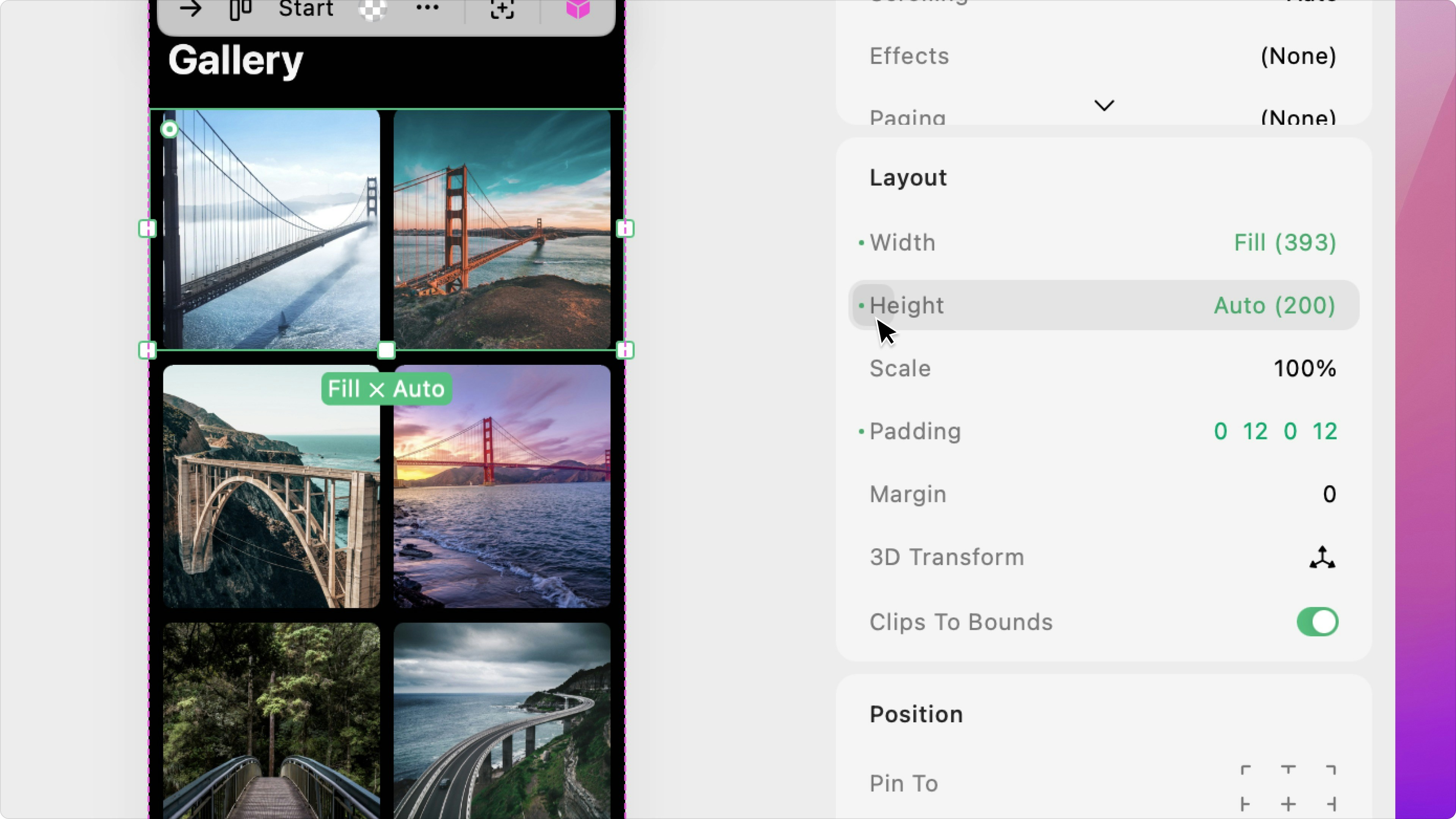Image resolution: width=1456 pixels, height=819 pixels.
Task: Select the purple sunset bridge thumbnail
Action: point(502,486)
